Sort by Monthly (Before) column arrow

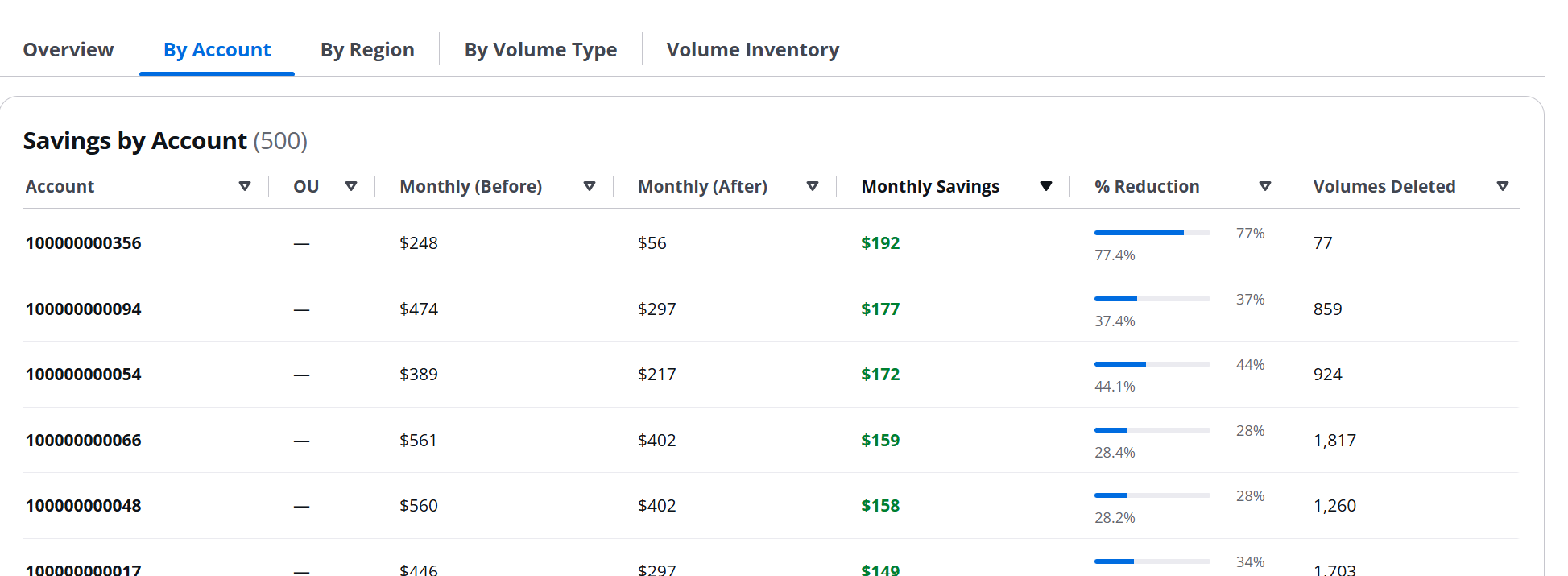[590, 186]
